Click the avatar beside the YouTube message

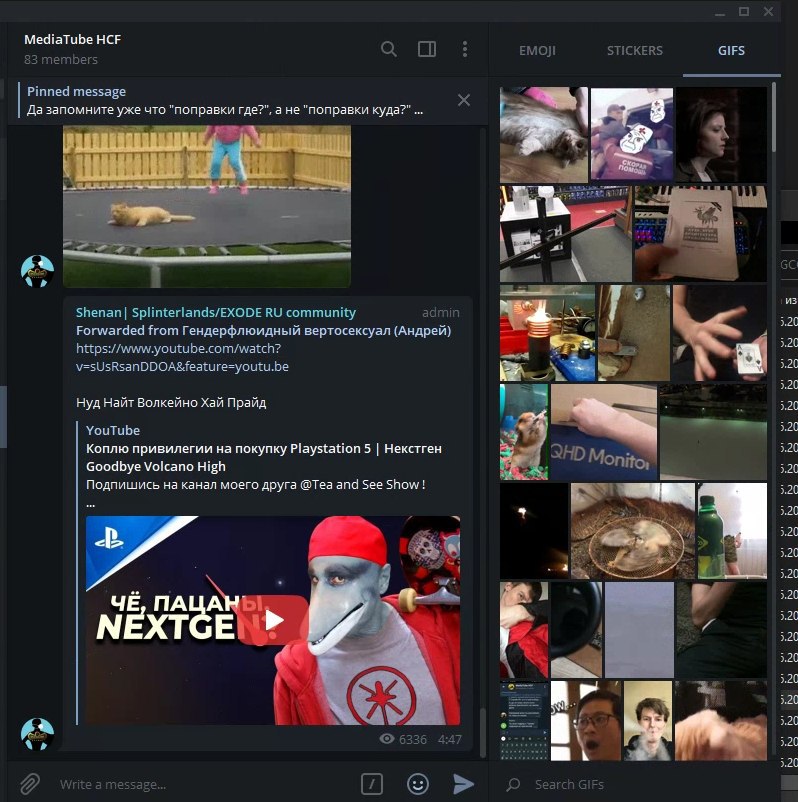click(37, 733)
